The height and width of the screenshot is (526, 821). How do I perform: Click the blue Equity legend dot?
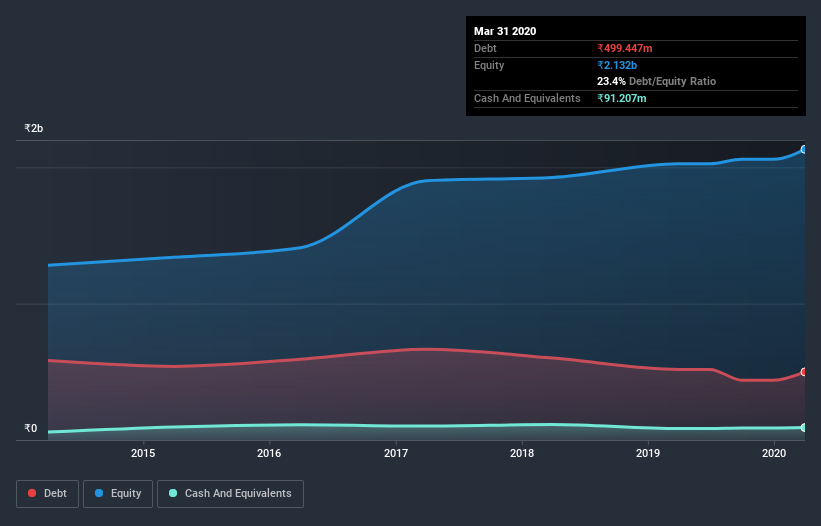tap(99, 493)
